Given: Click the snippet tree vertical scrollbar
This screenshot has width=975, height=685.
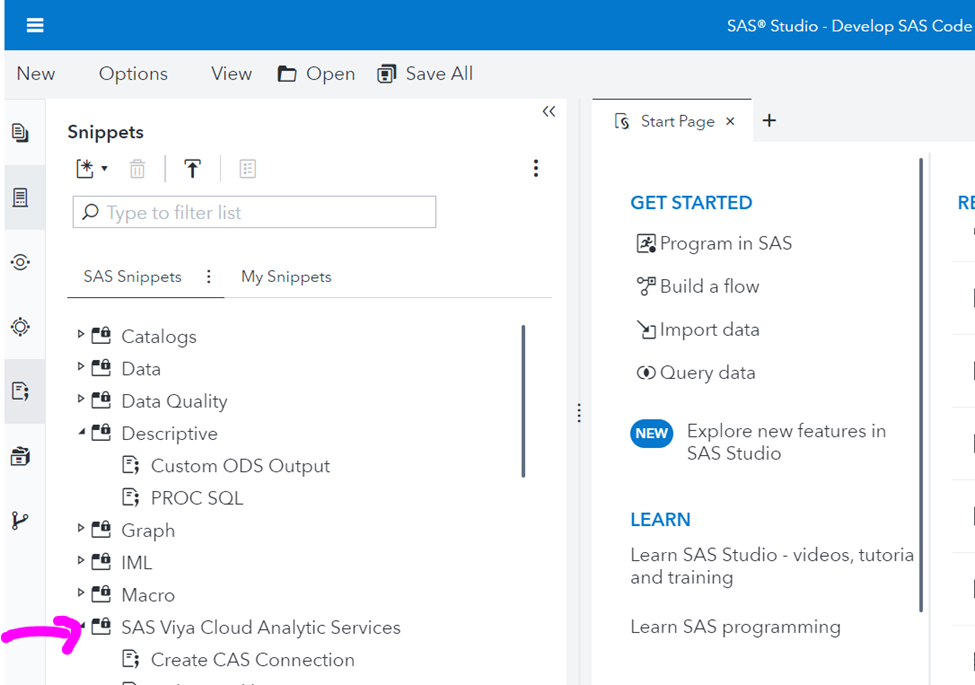Looking at the screenshot, I should click(x=523, y=400).
